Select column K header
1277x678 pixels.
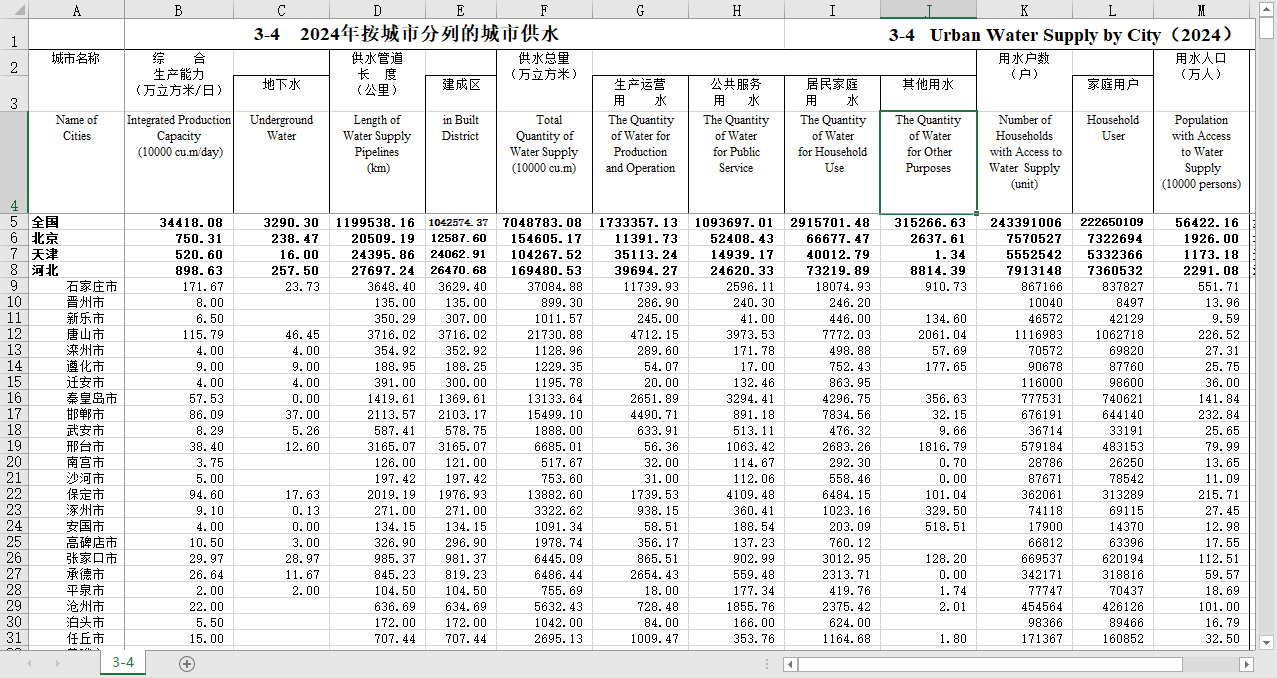[1024, 9]
